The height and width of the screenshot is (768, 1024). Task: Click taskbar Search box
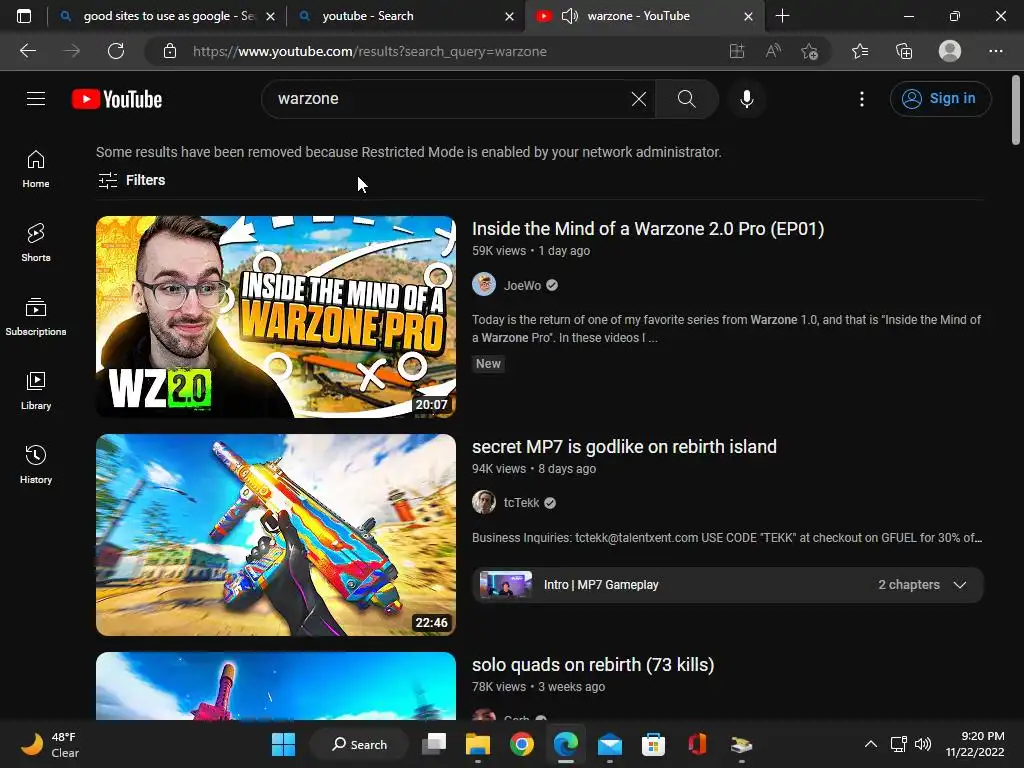pyautogui.click(x=359, y=744)
